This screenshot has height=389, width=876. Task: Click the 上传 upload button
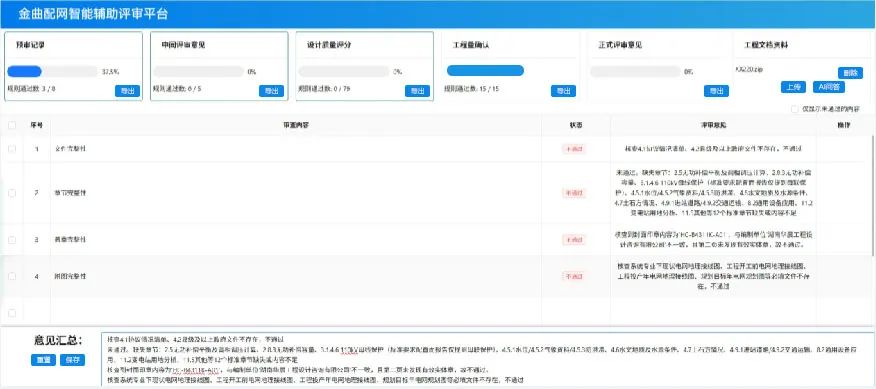793,87
